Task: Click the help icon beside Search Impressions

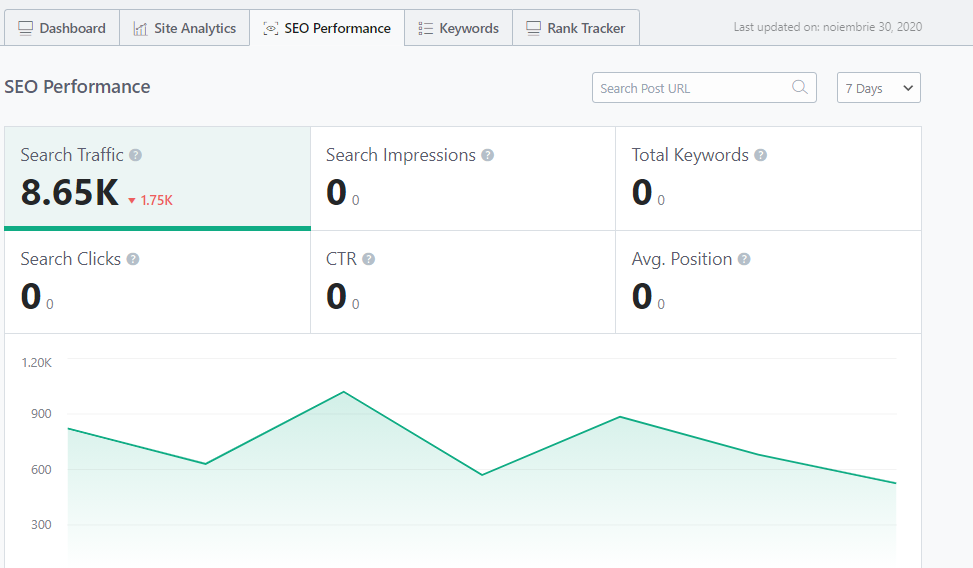Action: coord(488,155)
